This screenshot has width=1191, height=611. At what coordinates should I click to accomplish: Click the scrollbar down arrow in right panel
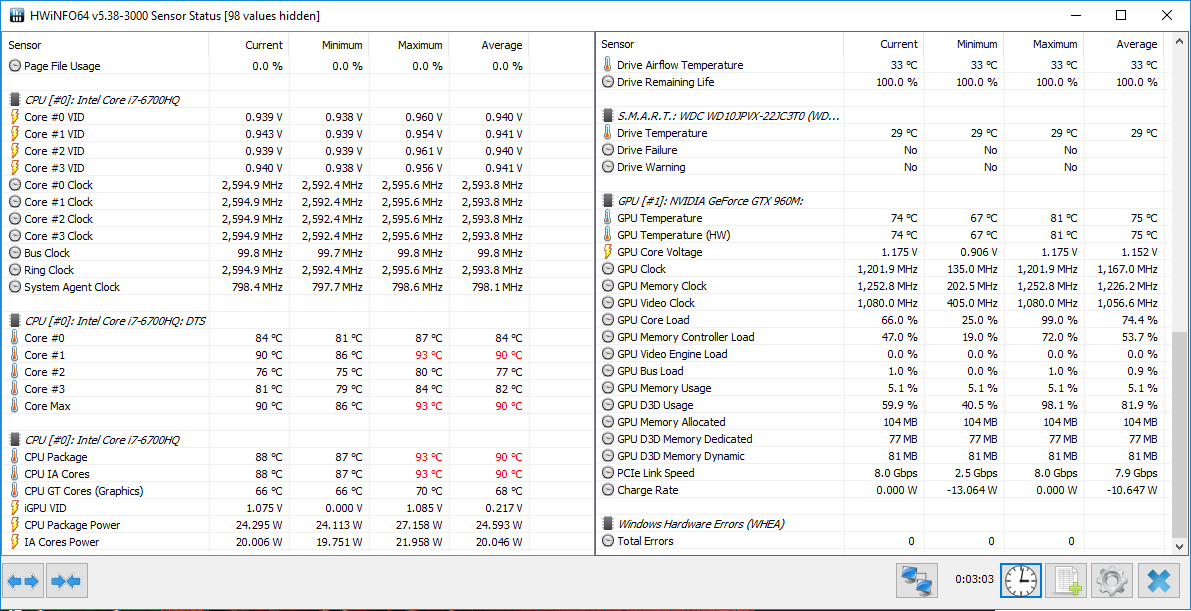(1179, 546)
